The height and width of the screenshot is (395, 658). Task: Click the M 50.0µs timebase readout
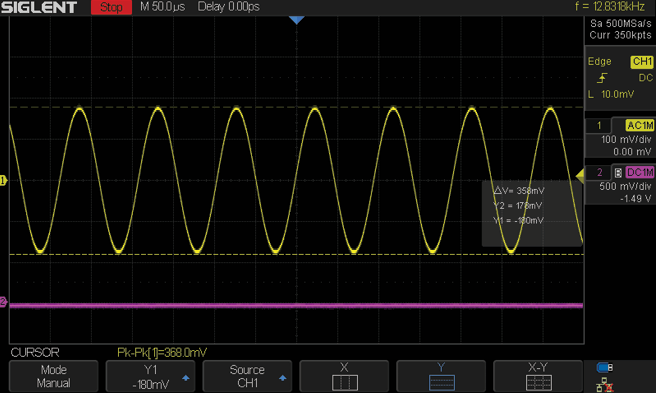click(162, 7)
